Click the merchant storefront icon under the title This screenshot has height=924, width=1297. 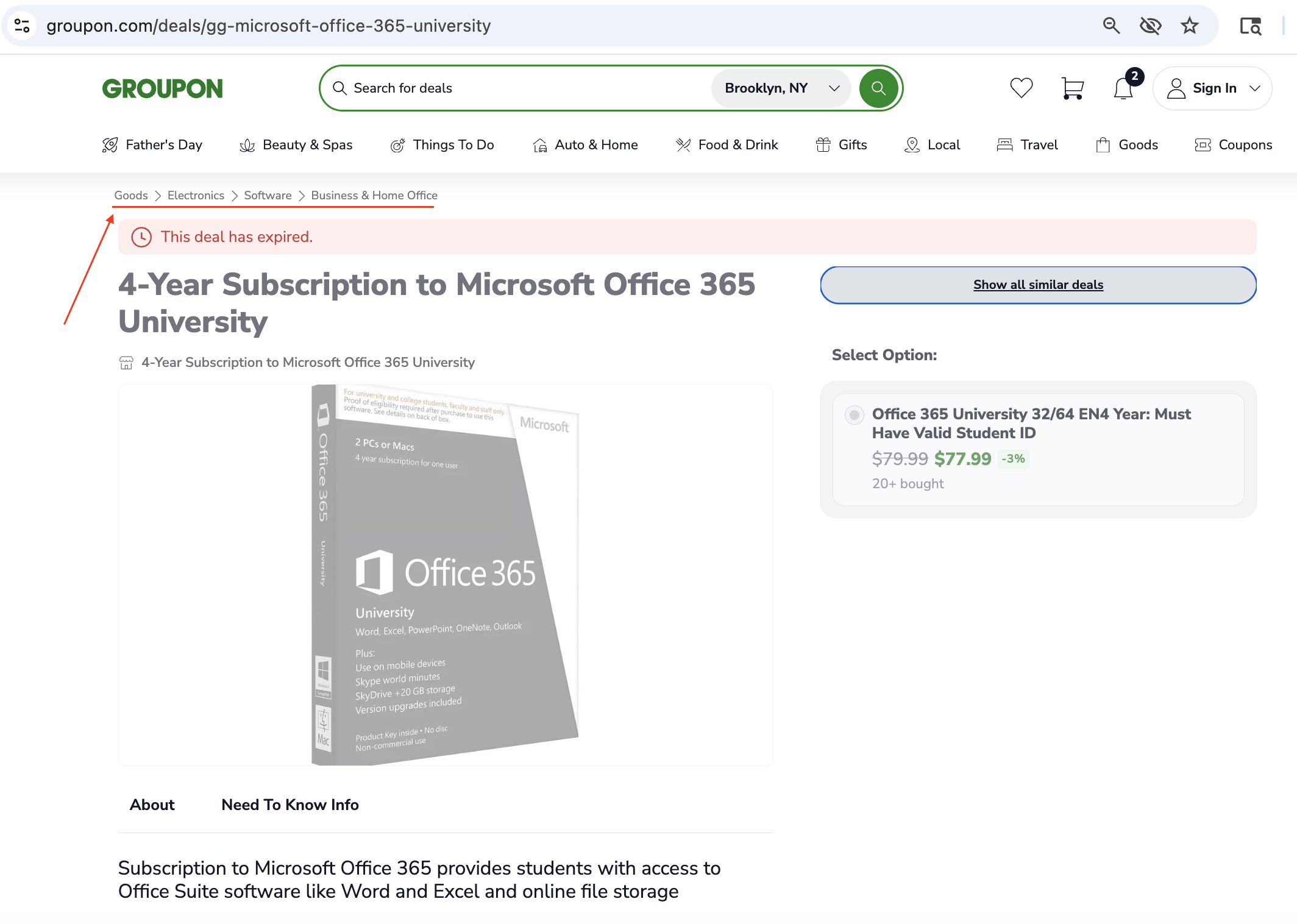point(126,363)
